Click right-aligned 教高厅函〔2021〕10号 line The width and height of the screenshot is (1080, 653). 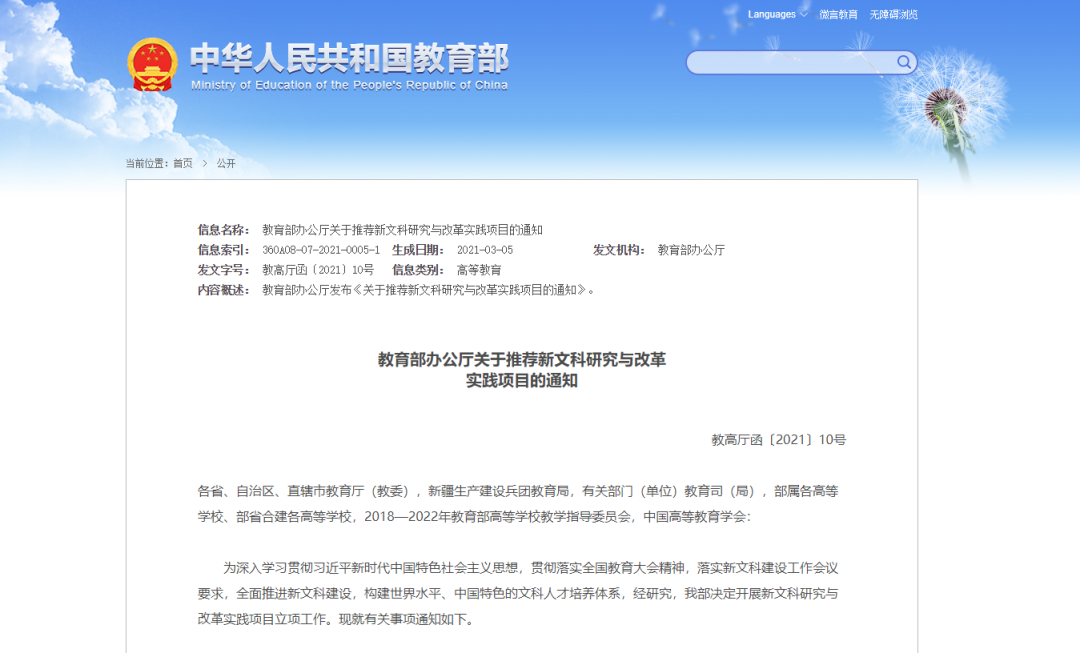click(x=778, y=439)
